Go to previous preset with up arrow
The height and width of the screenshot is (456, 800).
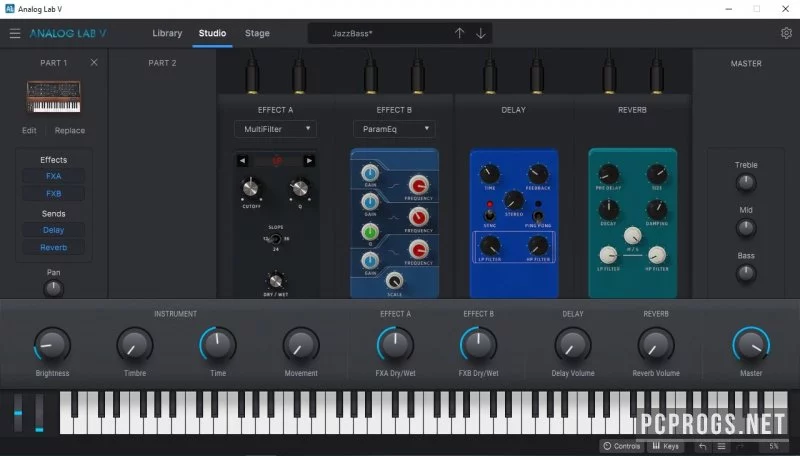click(x=459, y=33)
